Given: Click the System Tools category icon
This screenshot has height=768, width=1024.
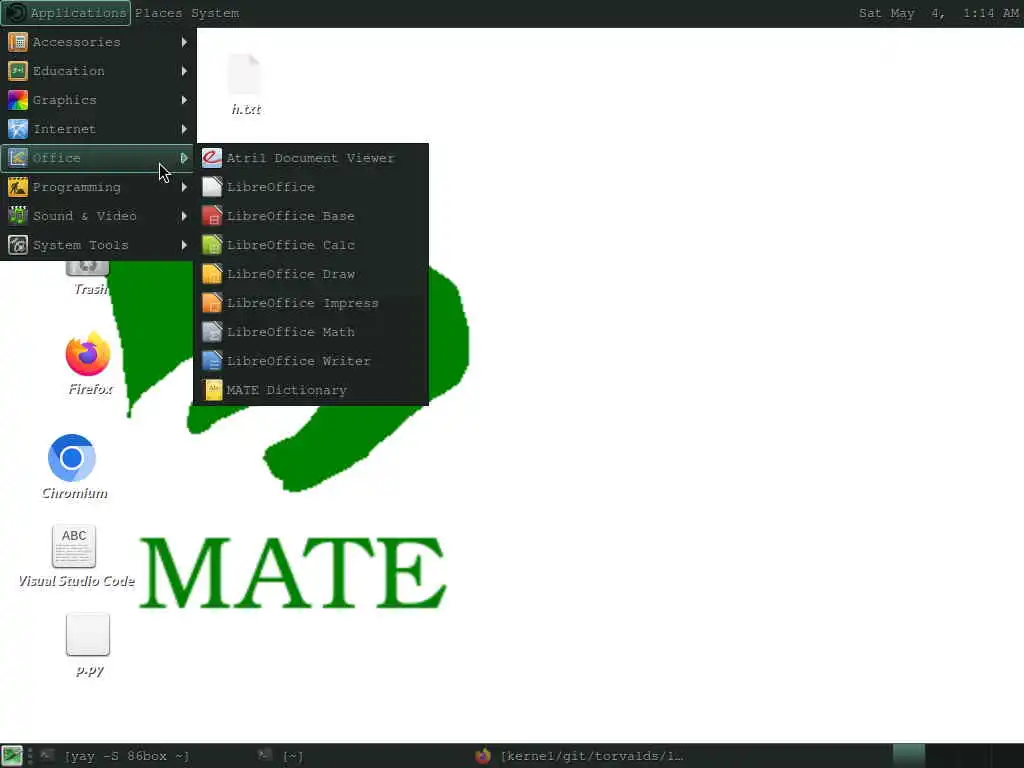Looking at the screenshot, I should 18,246.
